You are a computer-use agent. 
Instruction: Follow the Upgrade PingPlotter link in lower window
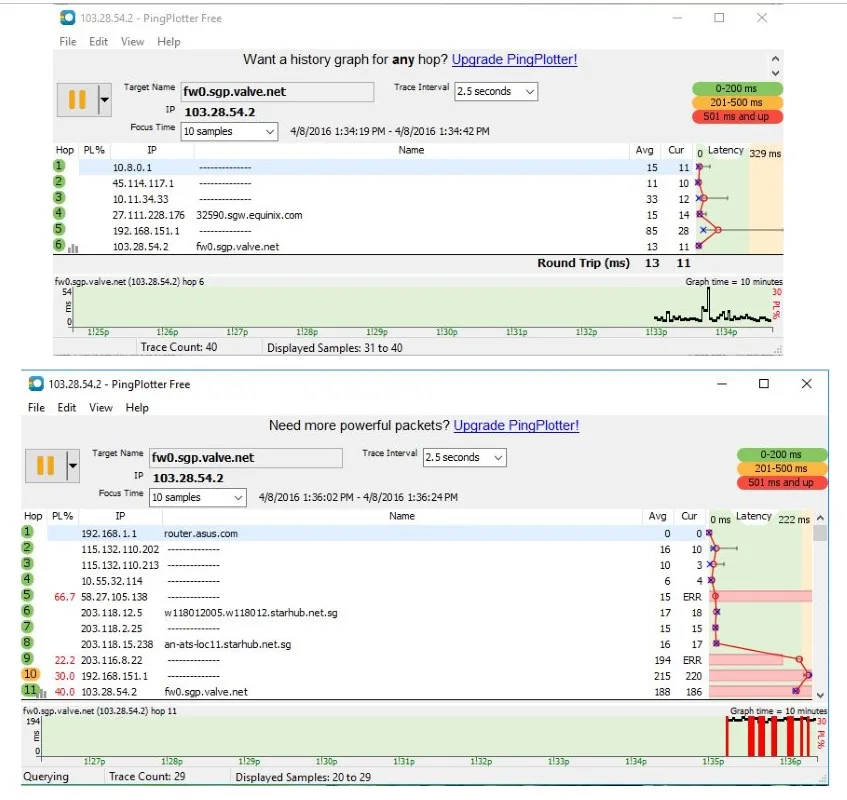(x=516, y=426)
